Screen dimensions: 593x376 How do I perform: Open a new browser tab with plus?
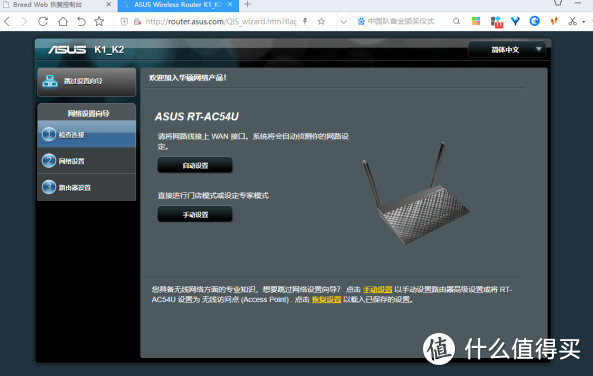(x=247, y=5)
